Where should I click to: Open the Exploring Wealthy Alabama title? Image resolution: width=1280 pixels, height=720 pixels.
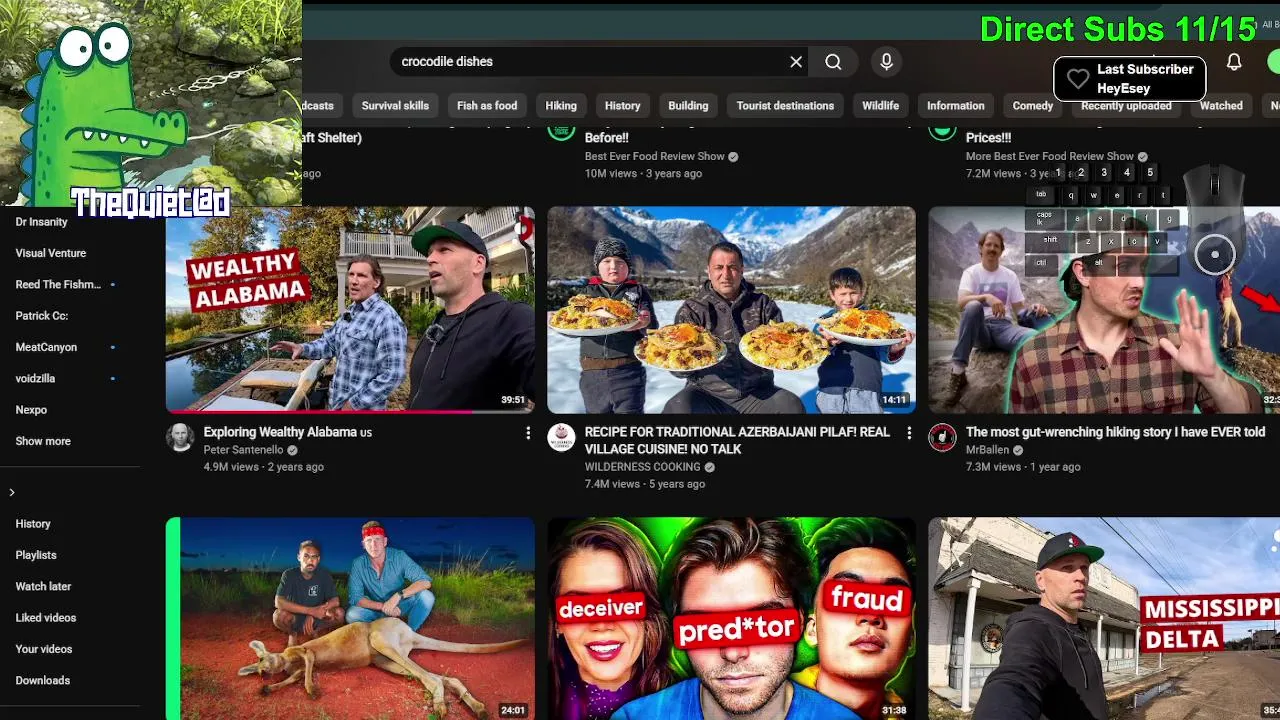pos(287,433)
